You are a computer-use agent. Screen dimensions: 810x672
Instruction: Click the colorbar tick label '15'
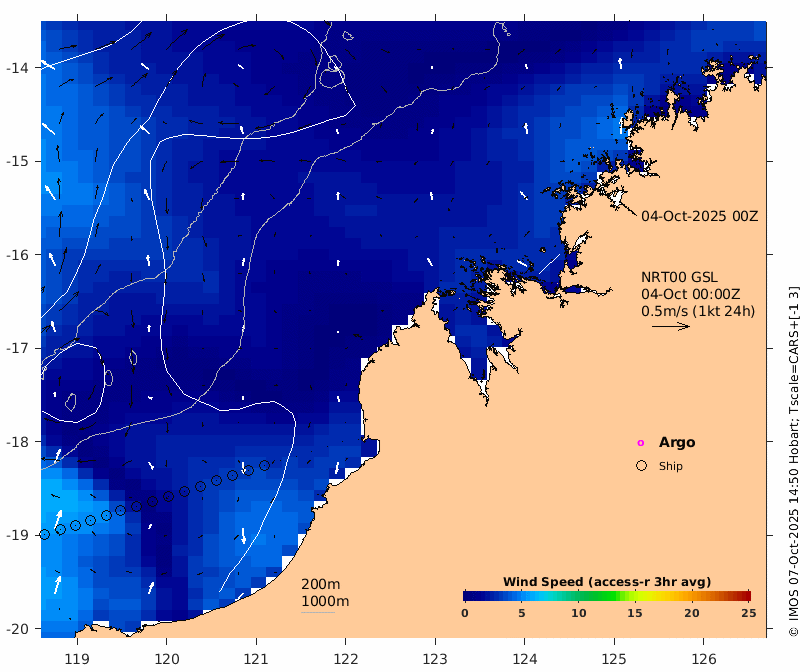click(x=635, y=613)
